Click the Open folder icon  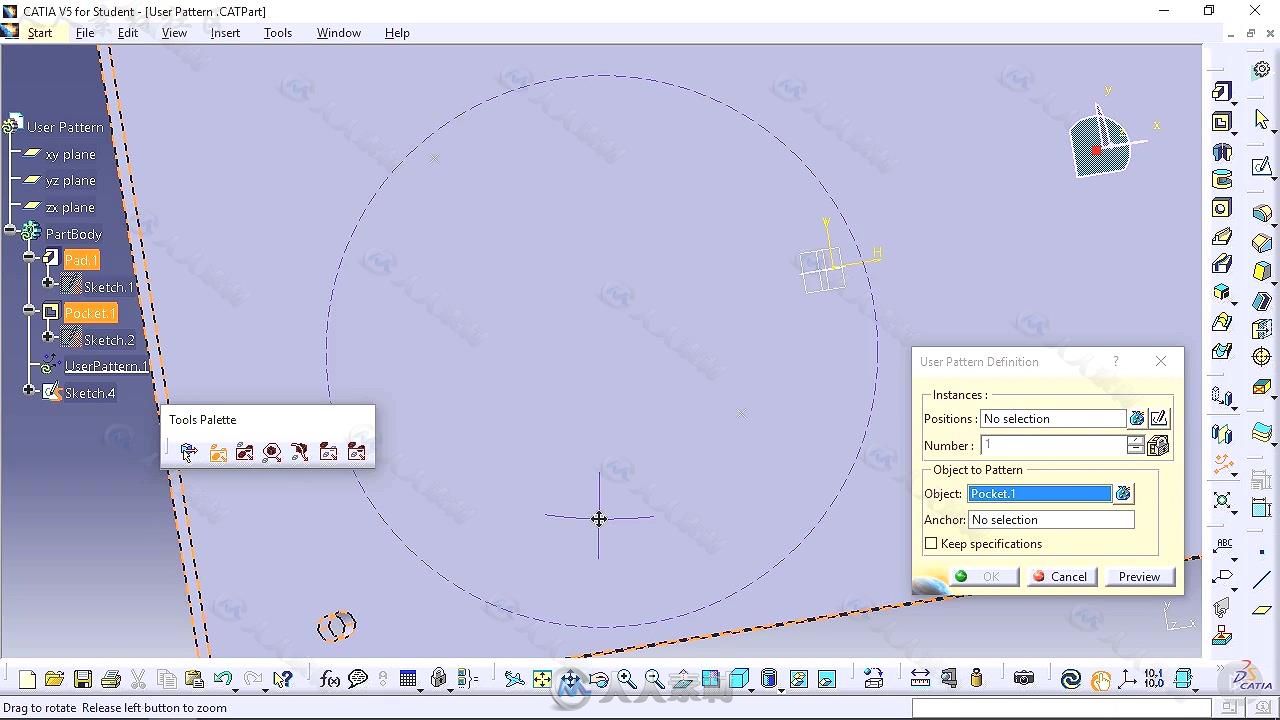[x=54, y=679]
